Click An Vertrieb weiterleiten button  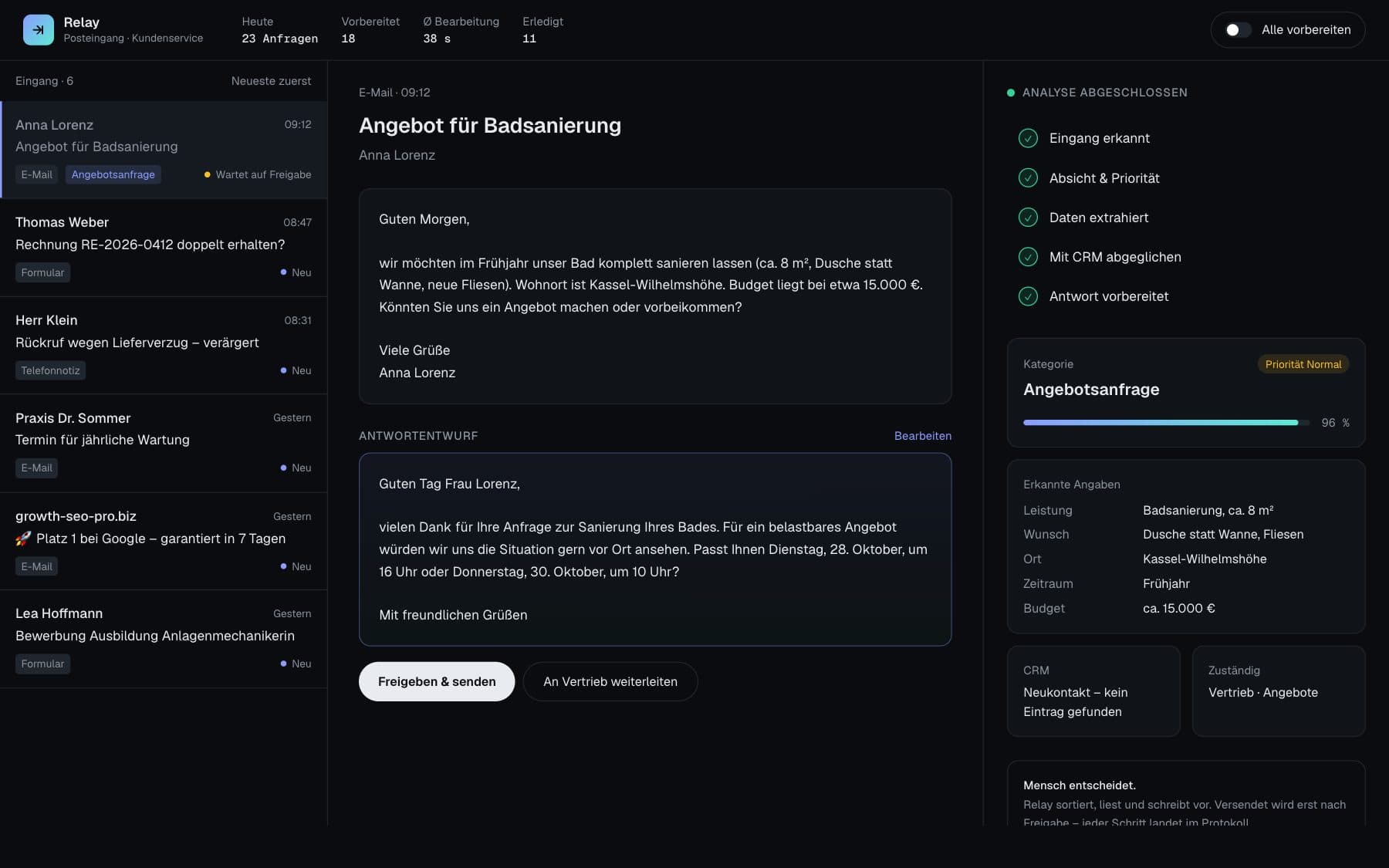[x=610, y=681]
